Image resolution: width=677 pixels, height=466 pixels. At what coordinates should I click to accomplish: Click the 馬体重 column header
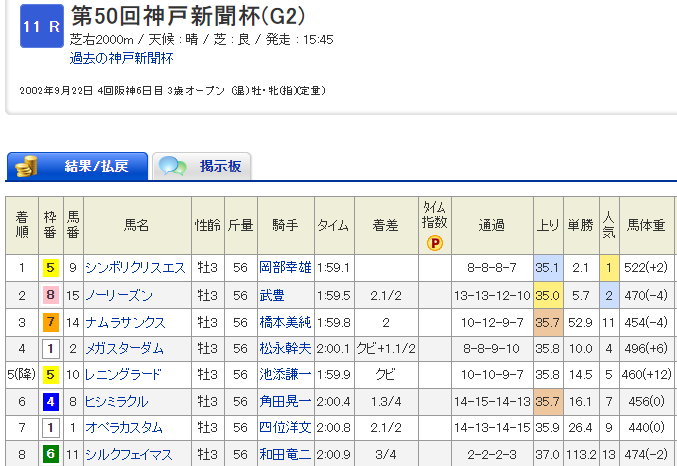pyautogui.click(x=647, y=225)
